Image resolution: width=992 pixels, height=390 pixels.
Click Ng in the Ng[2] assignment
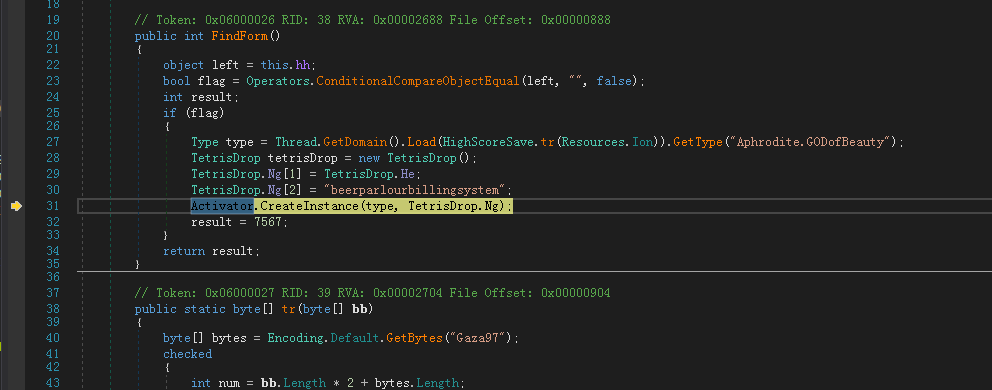(x=275, y=189)
